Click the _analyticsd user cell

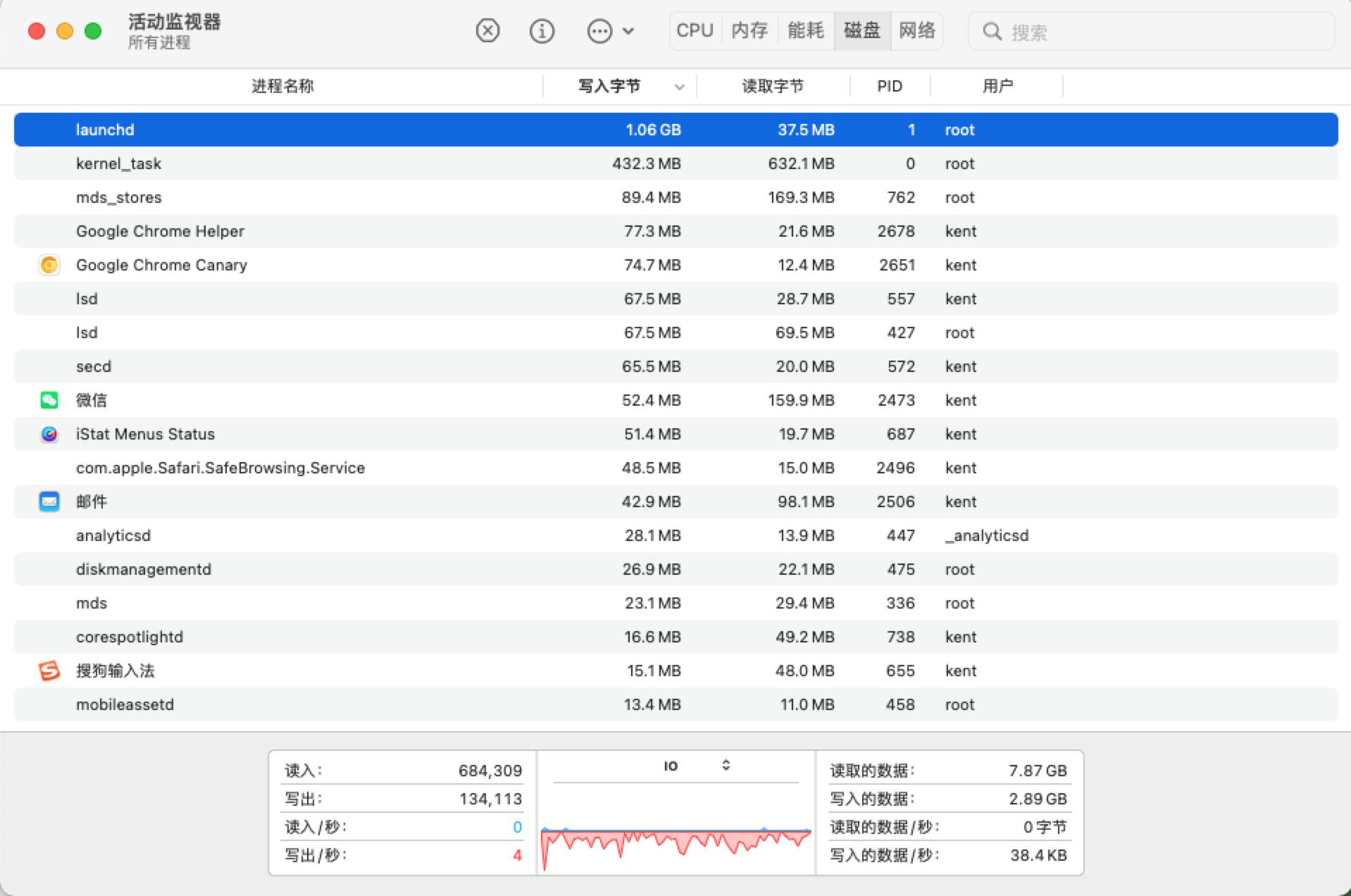tap(987, 535)
